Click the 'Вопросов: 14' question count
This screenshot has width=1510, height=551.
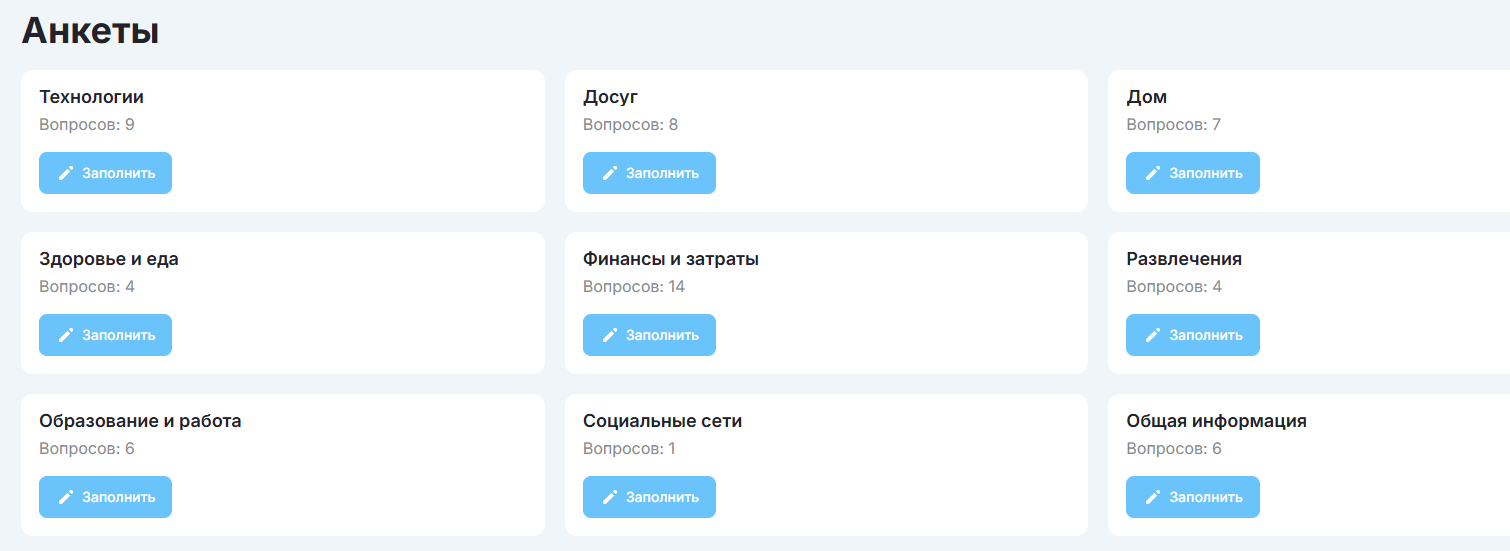(634, 287)
